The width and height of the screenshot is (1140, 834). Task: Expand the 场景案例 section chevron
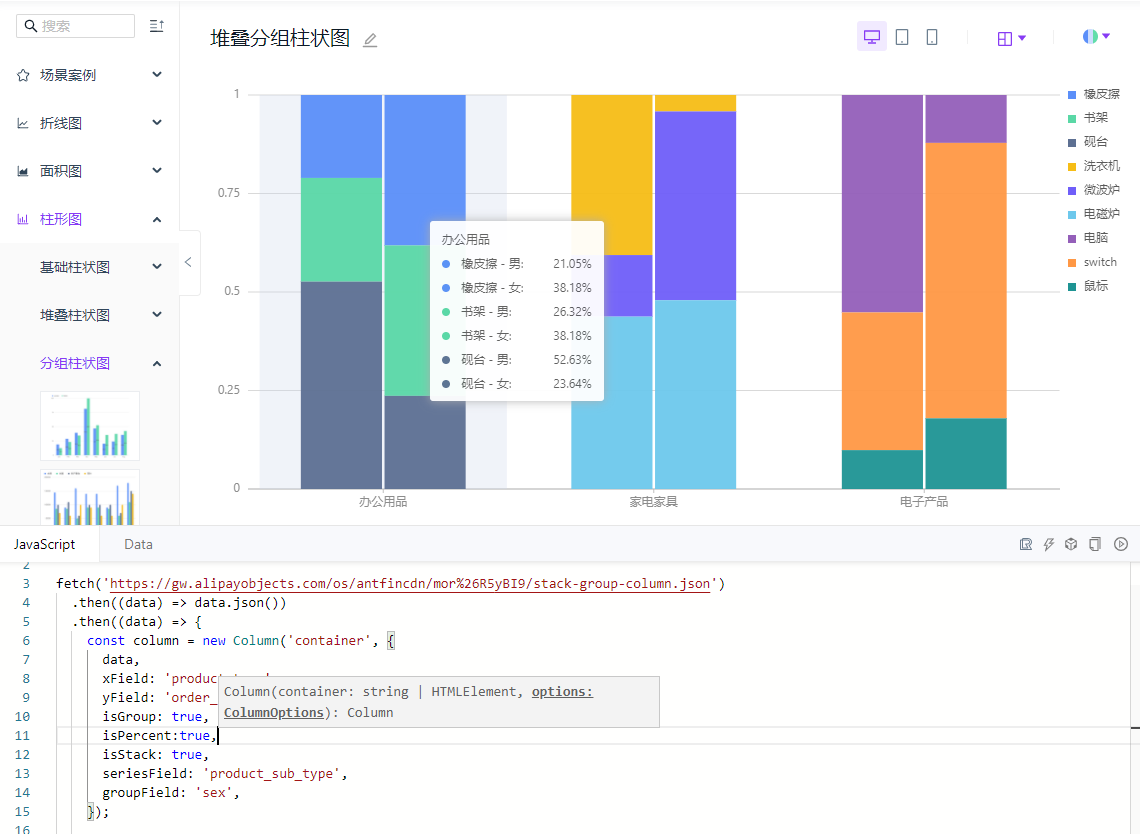coord(156,74)
